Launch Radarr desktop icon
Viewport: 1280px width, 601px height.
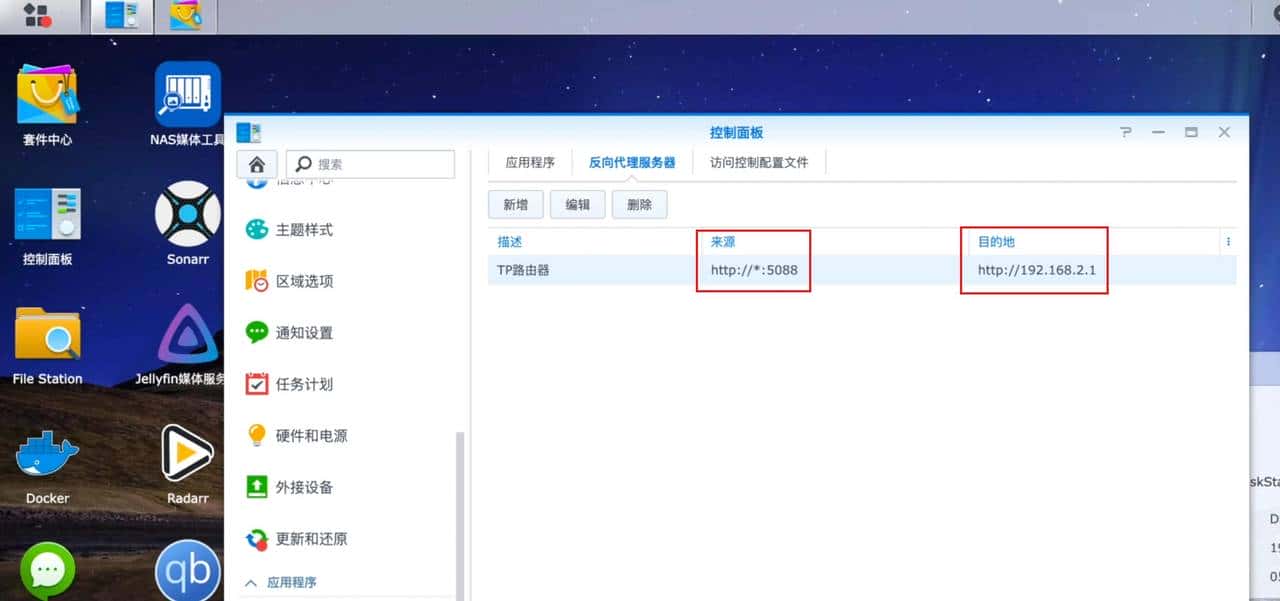pos(188,466)
